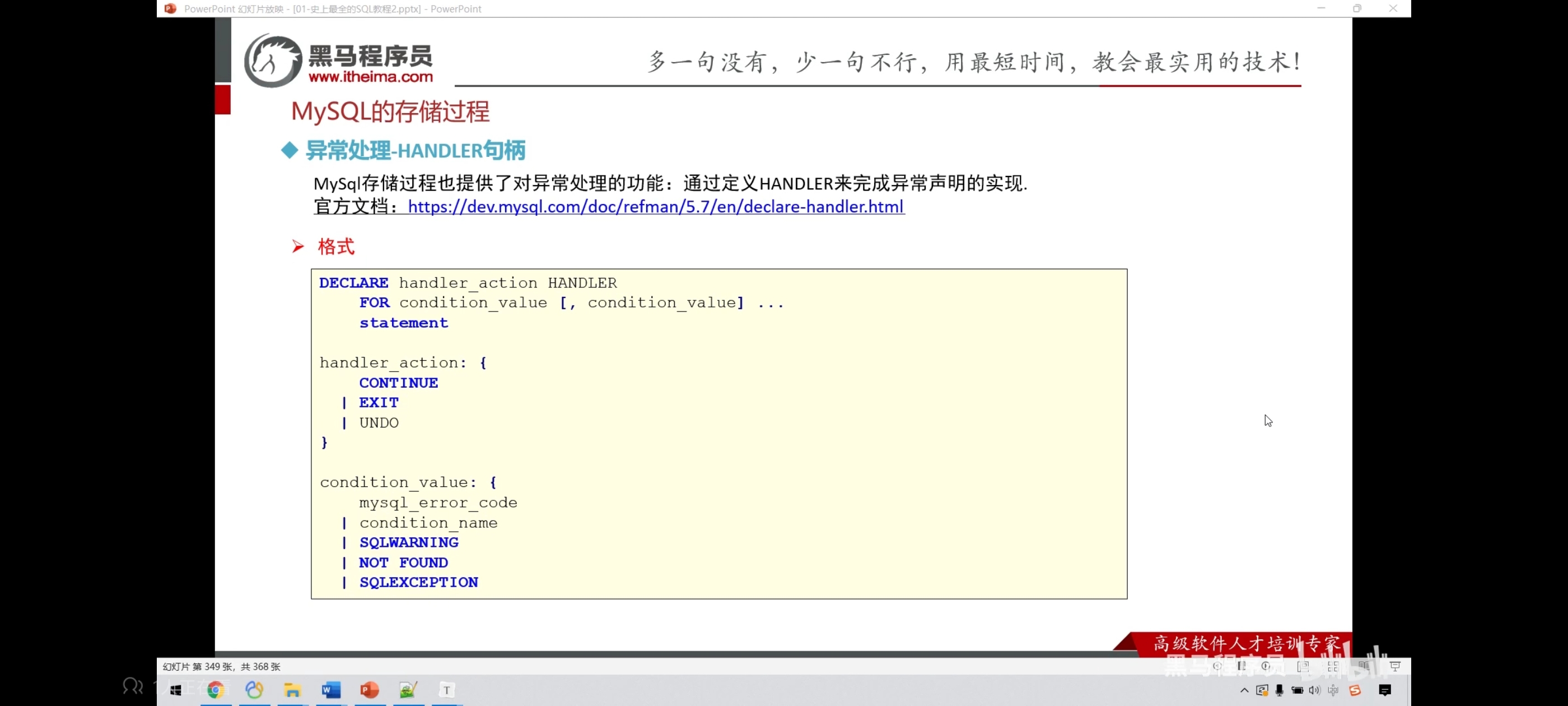Go to previous slide button

point(1217,666)
